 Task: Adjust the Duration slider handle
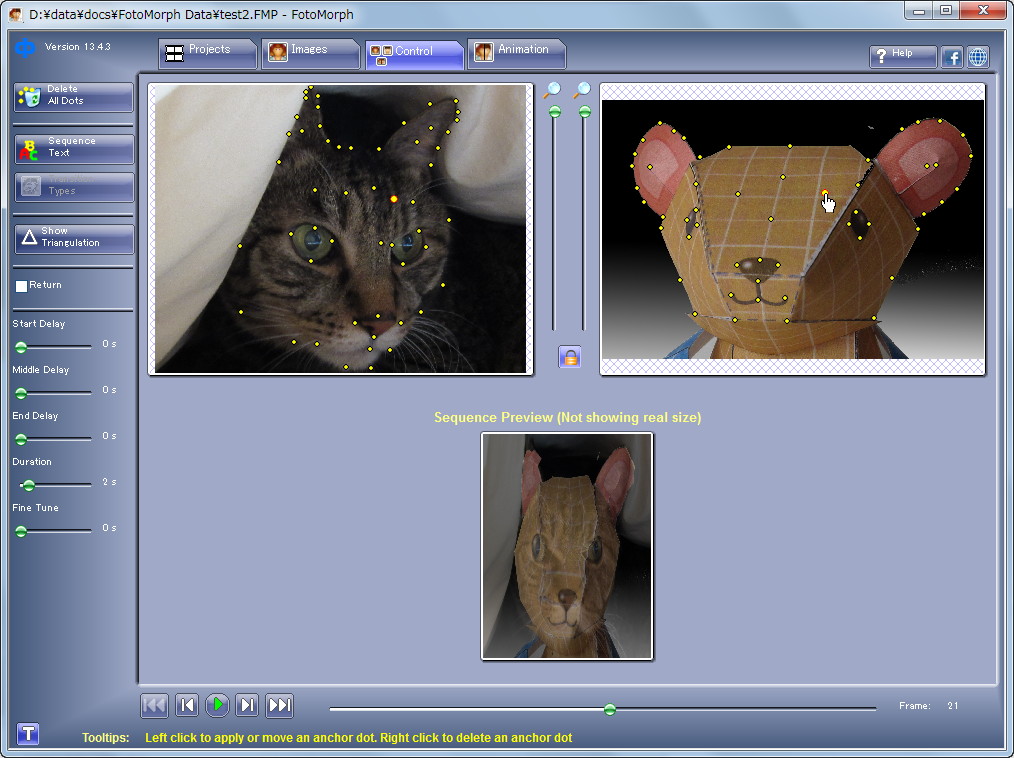coord(28,485)
